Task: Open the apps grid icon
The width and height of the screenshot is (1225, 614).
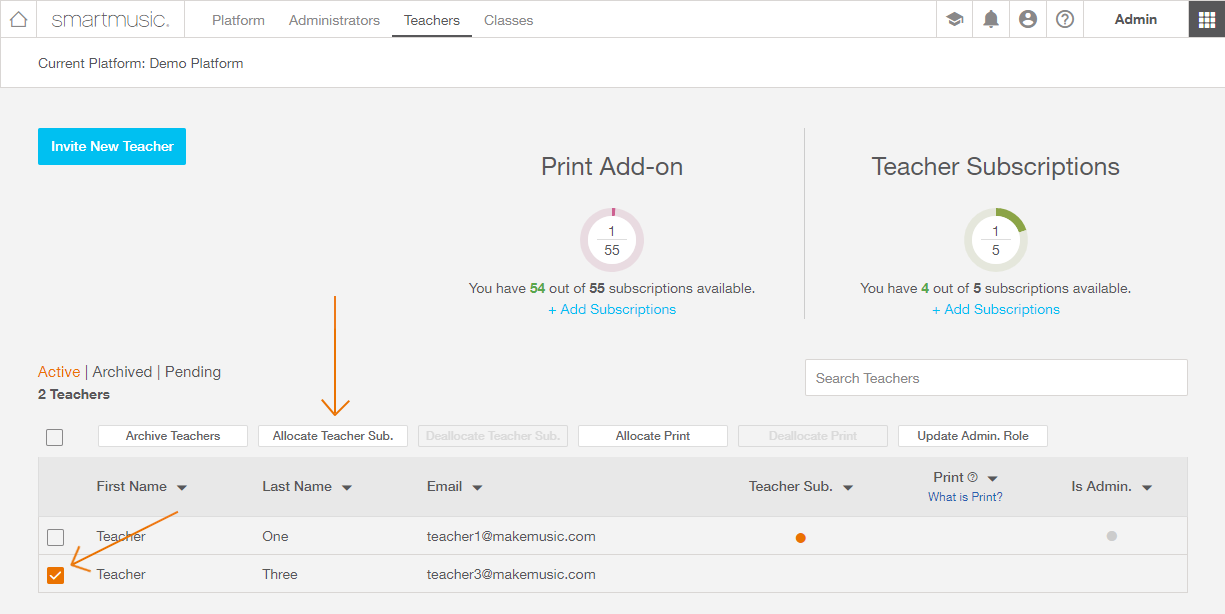Action: [x=1206, y=19]
